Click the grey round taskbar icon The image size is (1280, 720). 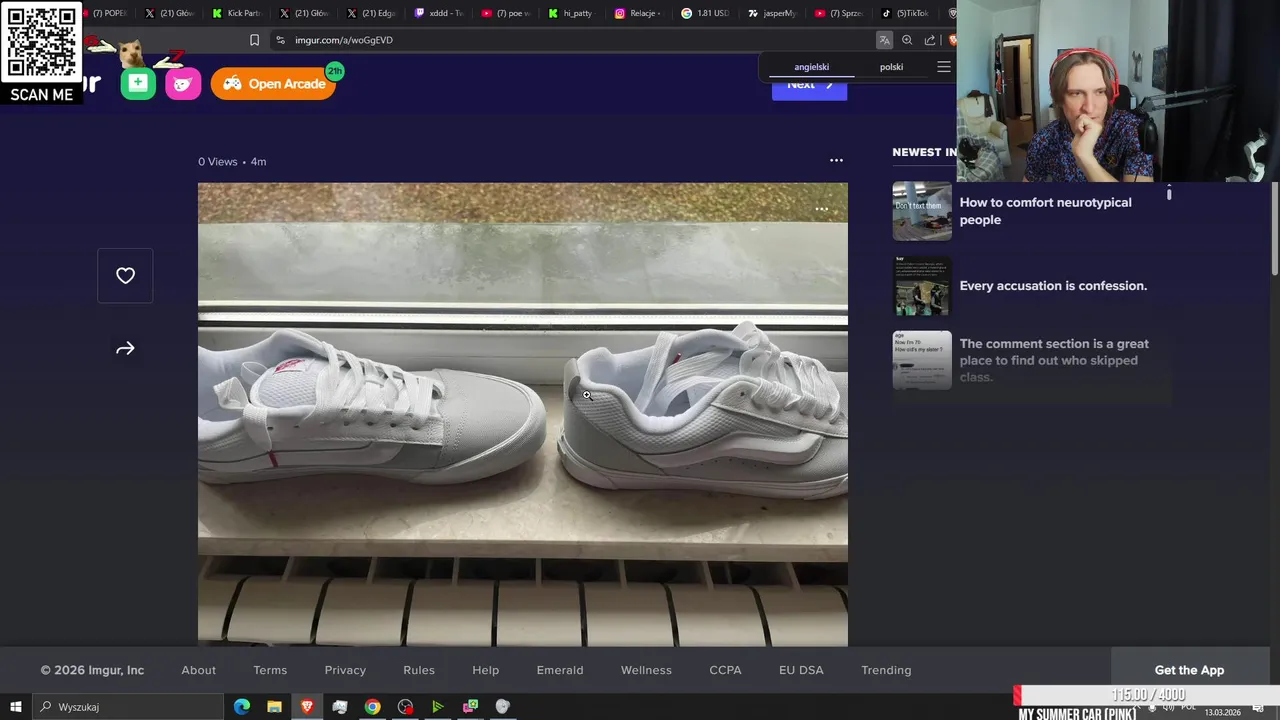coord(503,707)
